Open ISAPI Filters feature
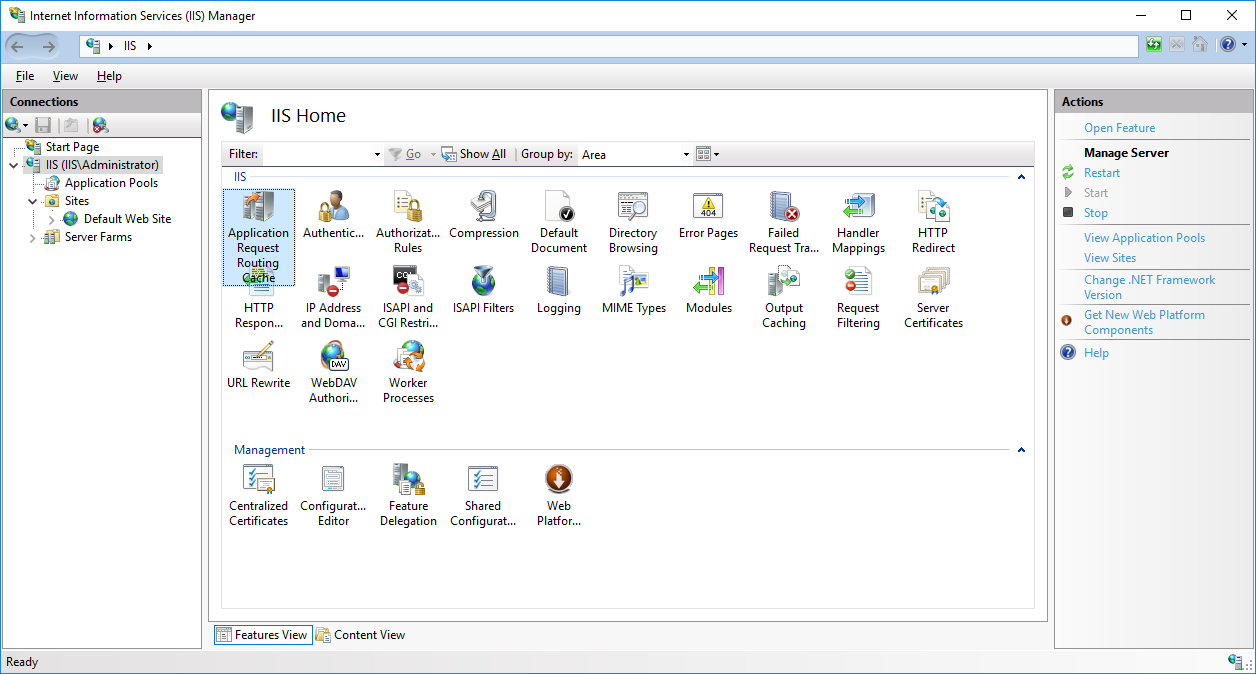 click(x=484, y=291)
